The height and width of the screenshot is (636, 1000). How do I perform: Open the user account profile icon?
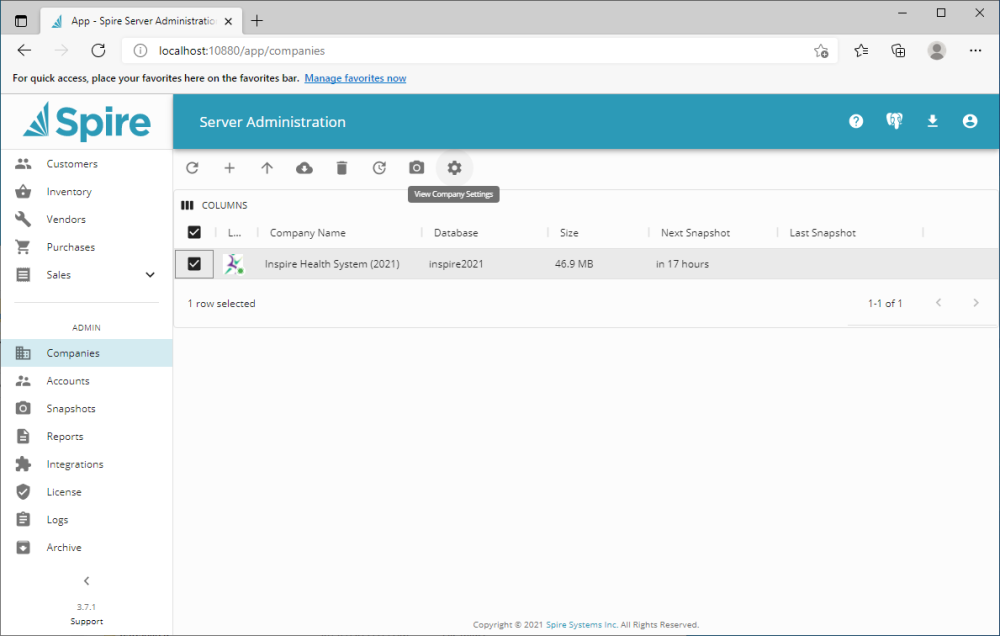pos(970,121)
